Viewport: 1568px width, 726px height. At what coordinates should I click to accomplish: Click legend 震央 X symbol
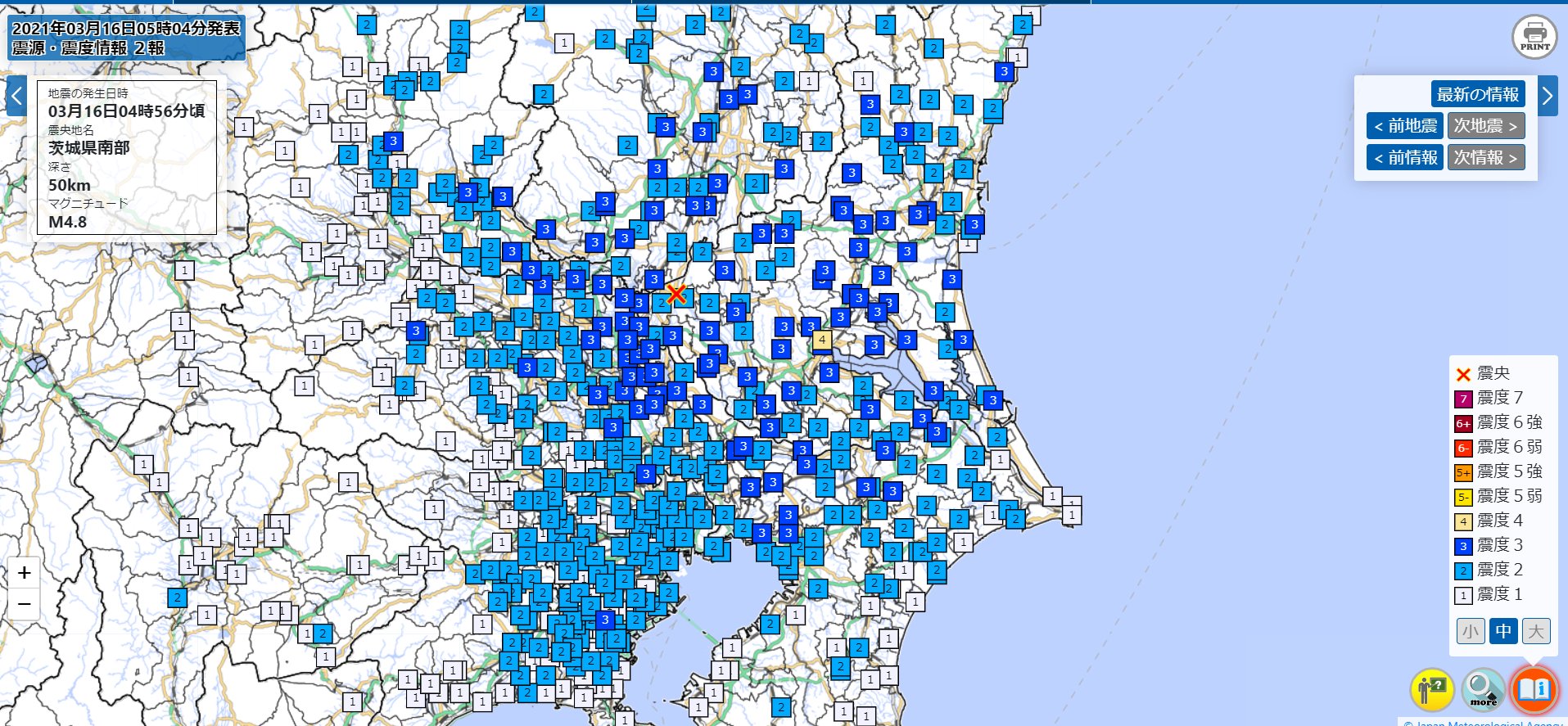(x=1463, y=374)
